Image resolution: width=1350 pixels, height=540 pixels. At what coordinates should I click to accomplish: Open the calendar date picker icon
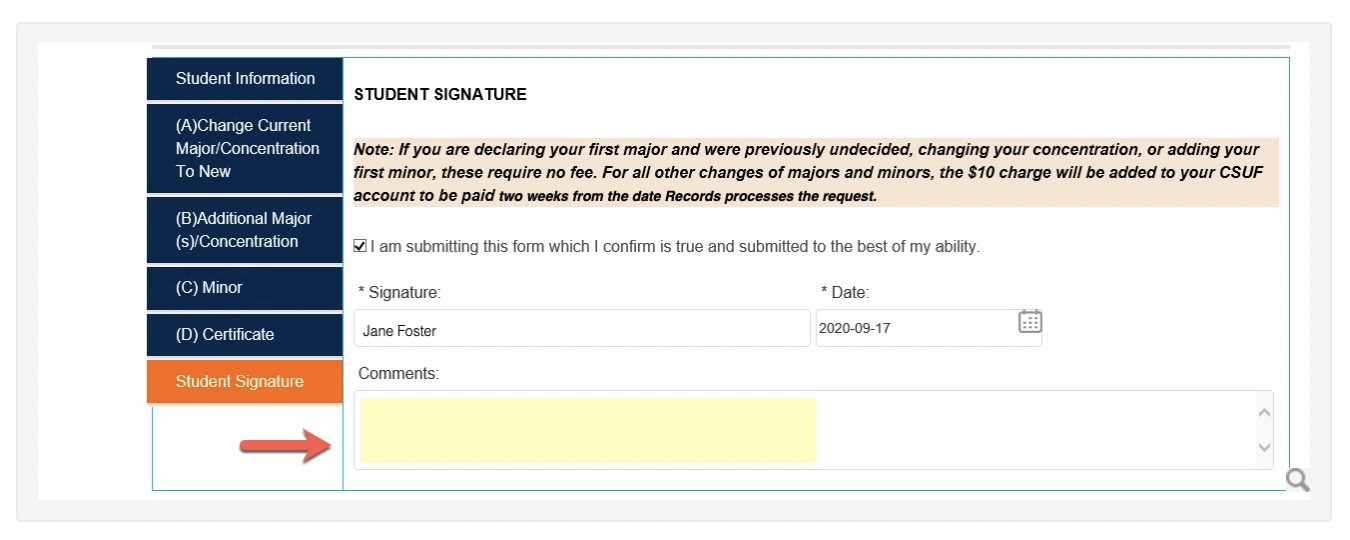point(1030,321)
